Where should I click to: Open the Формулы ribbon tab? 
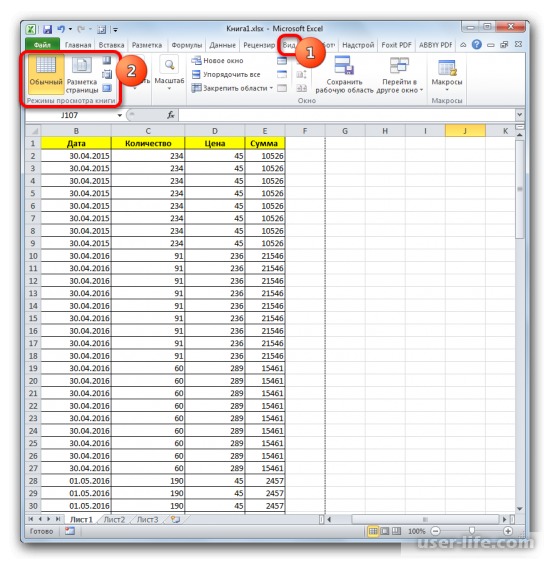tap(187, 45)
